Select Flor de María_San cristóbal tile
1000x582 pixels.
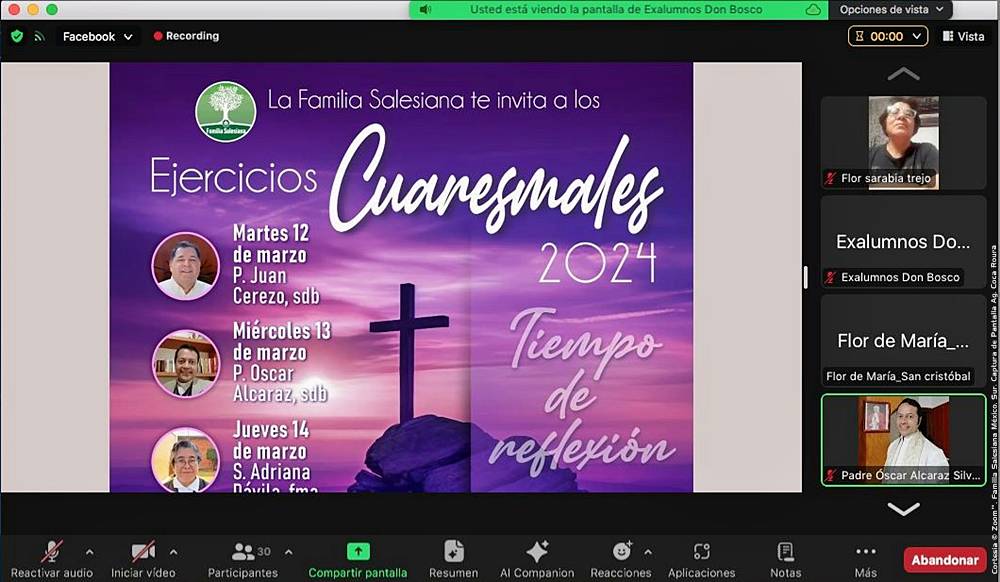[x=903, y=340]
